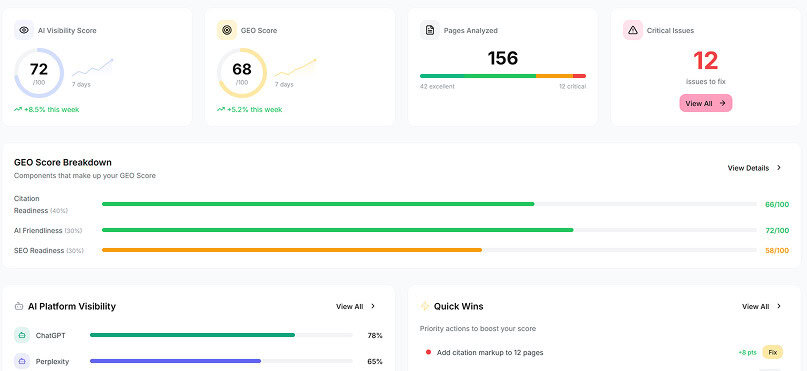Click the red 12 critical issues number
Screen dimensions: 807x371
pos(706,61)
